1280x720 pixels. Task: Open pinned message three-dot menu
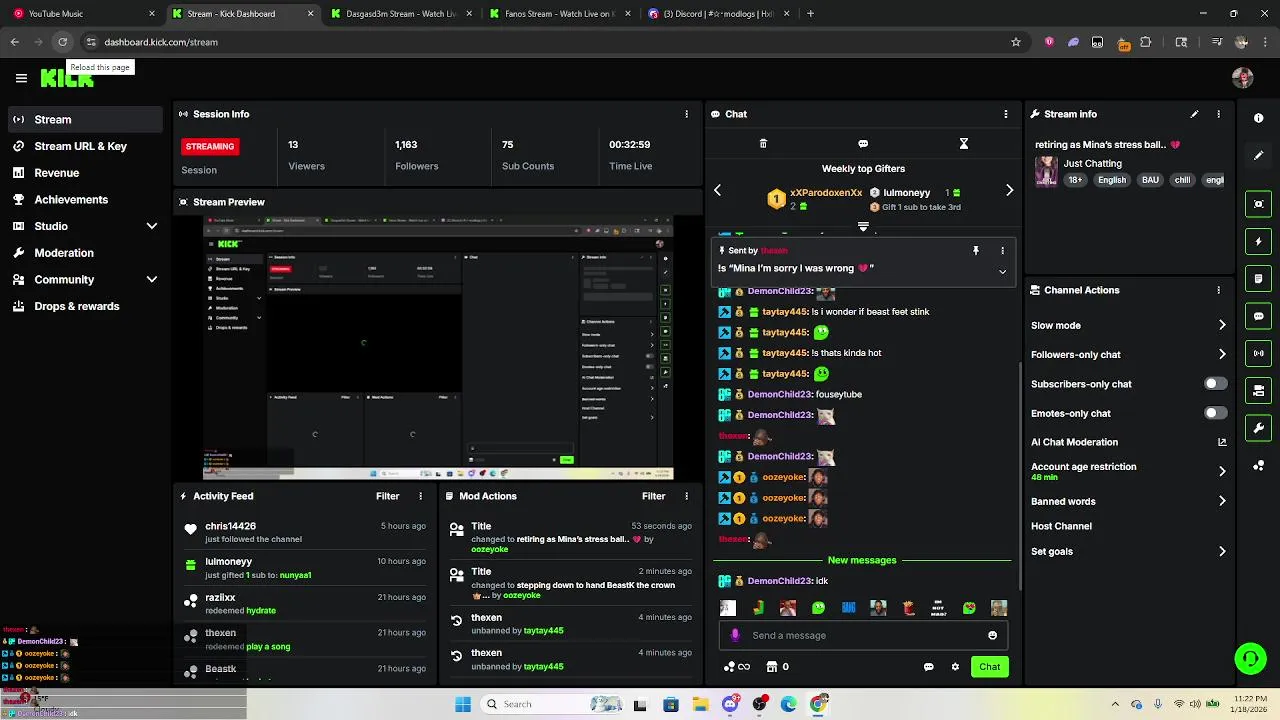coord(1002,251)
